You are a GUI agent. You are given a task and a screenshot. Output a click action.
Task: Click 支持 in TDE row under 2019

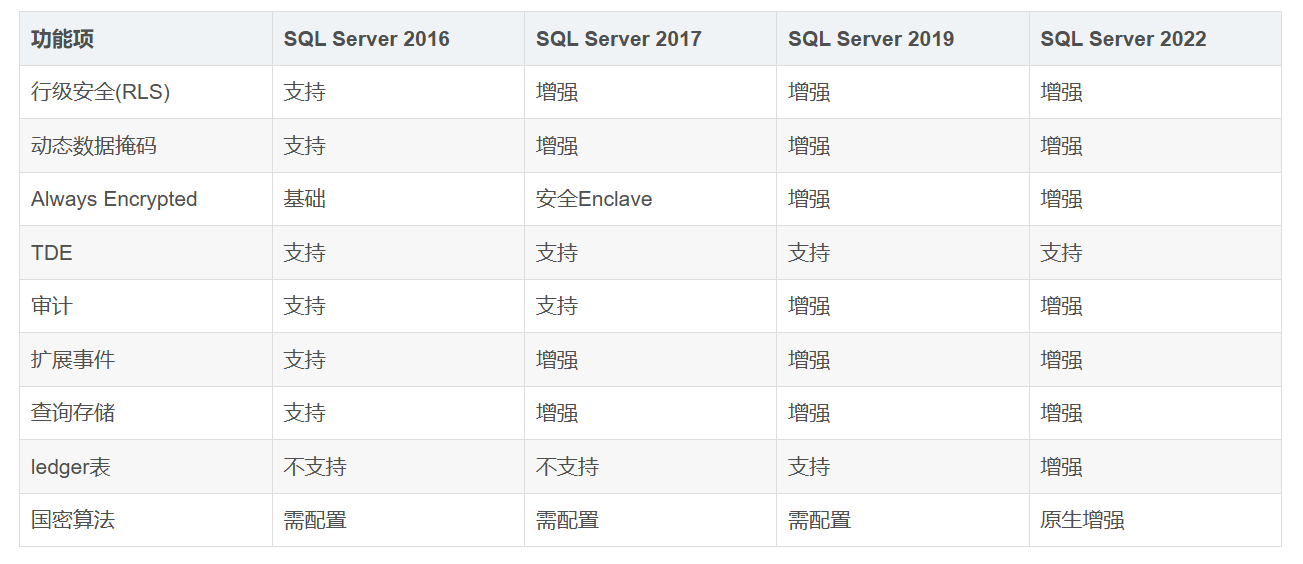(x=809, y=253)
